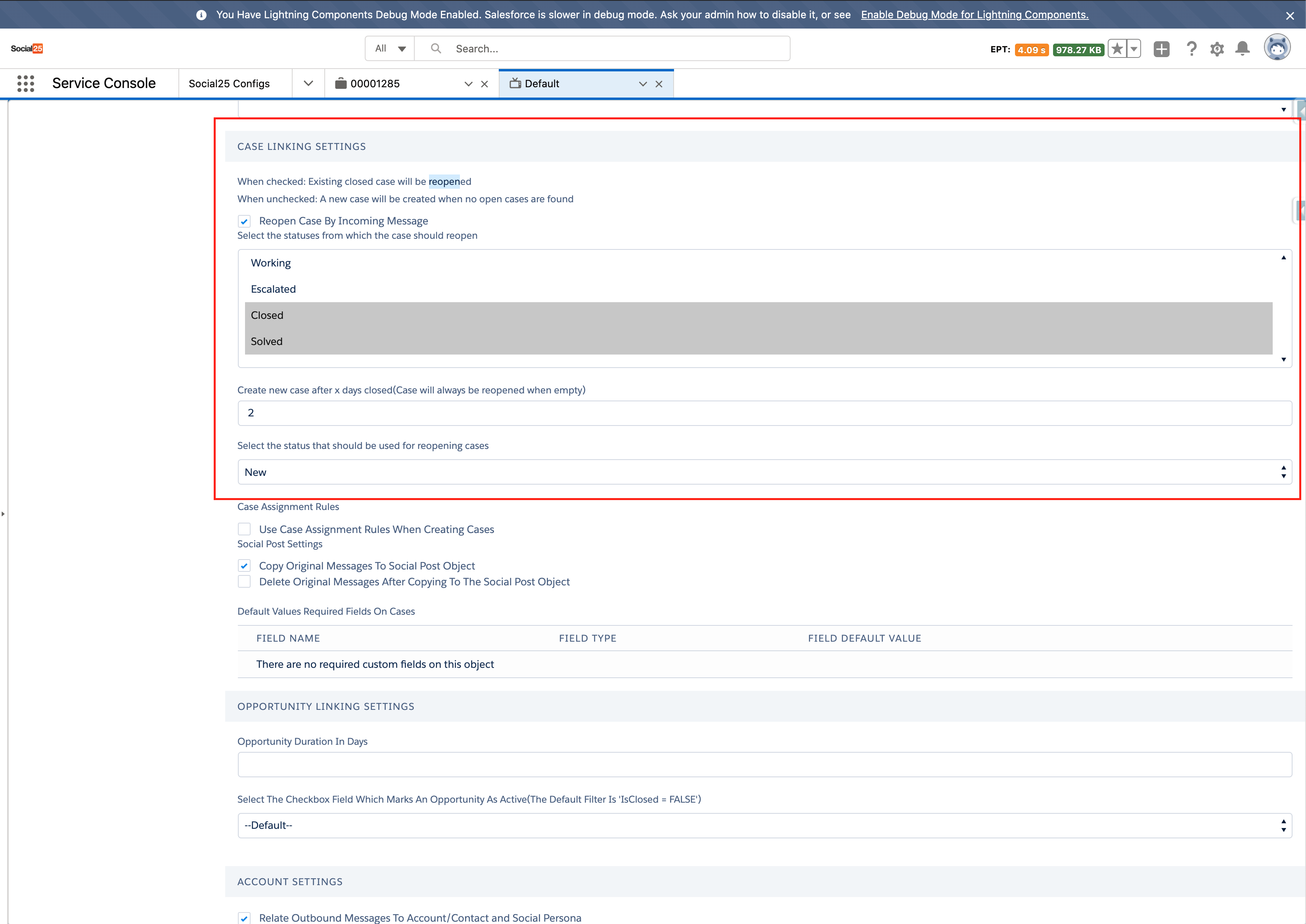Open the Global Actions plus icon

pyautogui.click(x=1161, y=49)
